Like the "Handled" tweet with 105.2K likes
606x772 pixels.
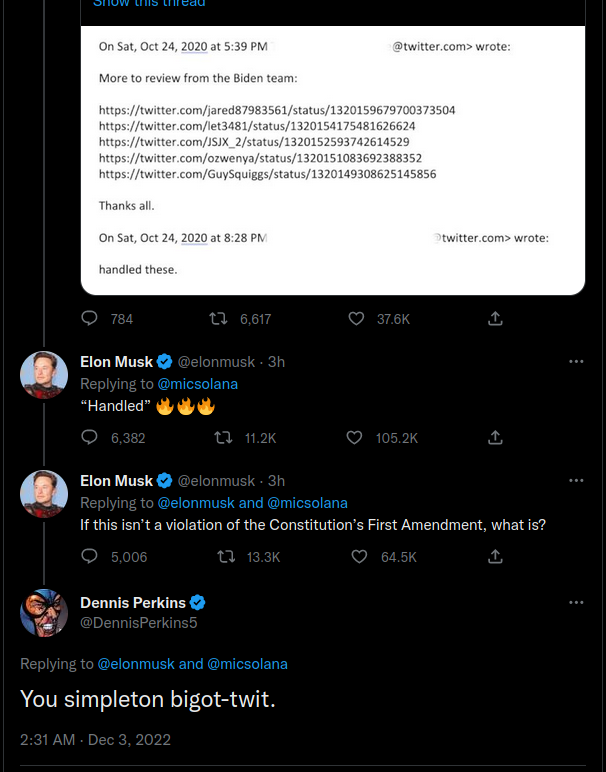354,438
